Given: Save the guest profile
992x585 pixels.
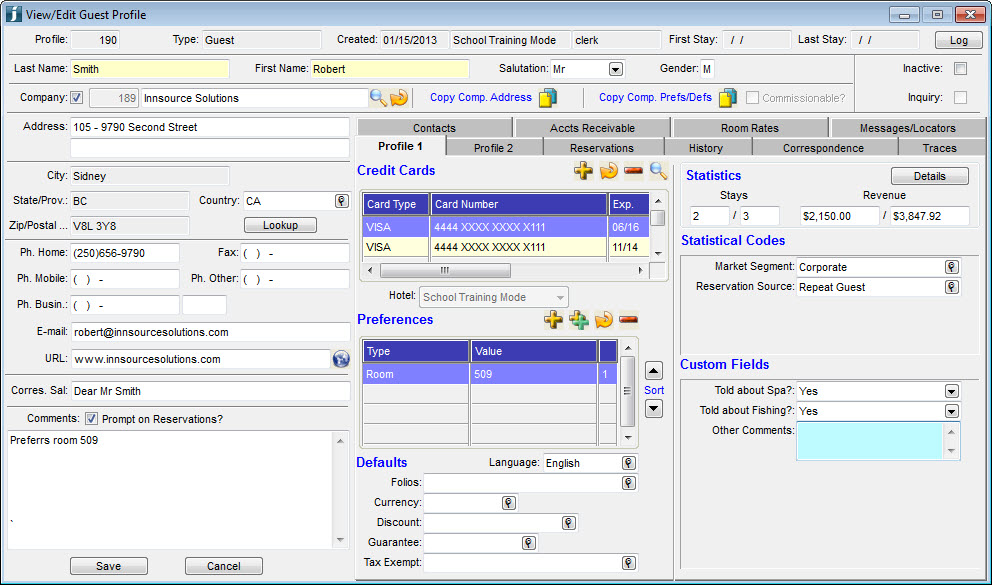Looking at the screenshot, I should pyautogui.click(x=108, y=566).
